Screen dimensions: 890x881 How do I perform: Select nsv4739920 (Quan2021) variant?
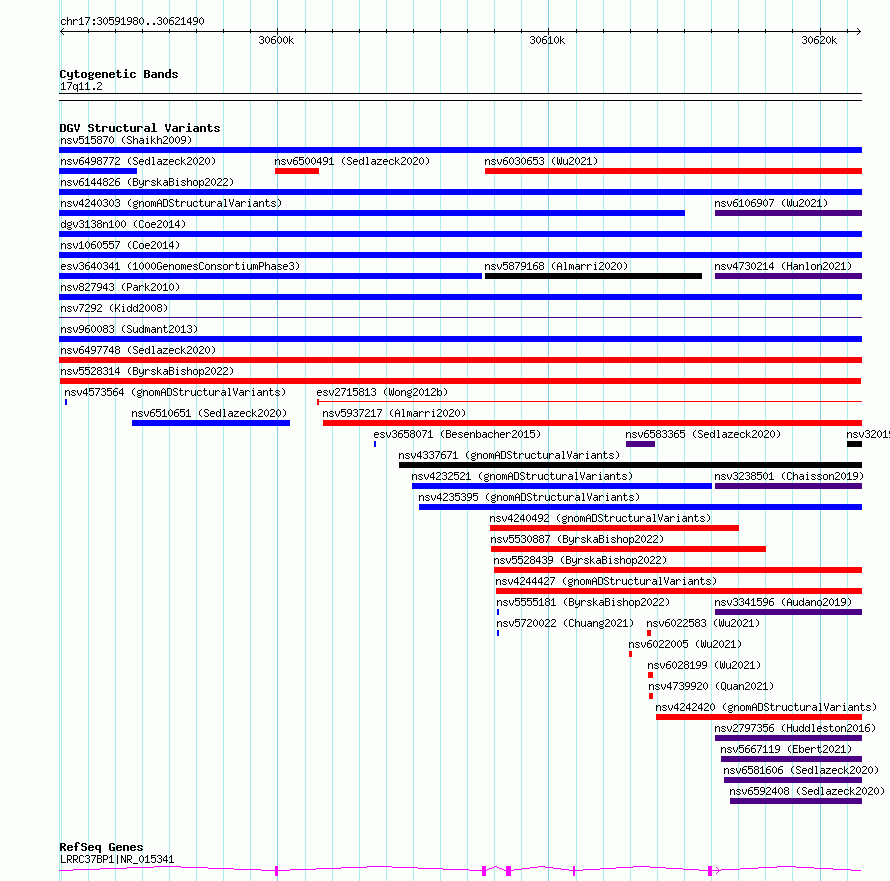(651, 696)
